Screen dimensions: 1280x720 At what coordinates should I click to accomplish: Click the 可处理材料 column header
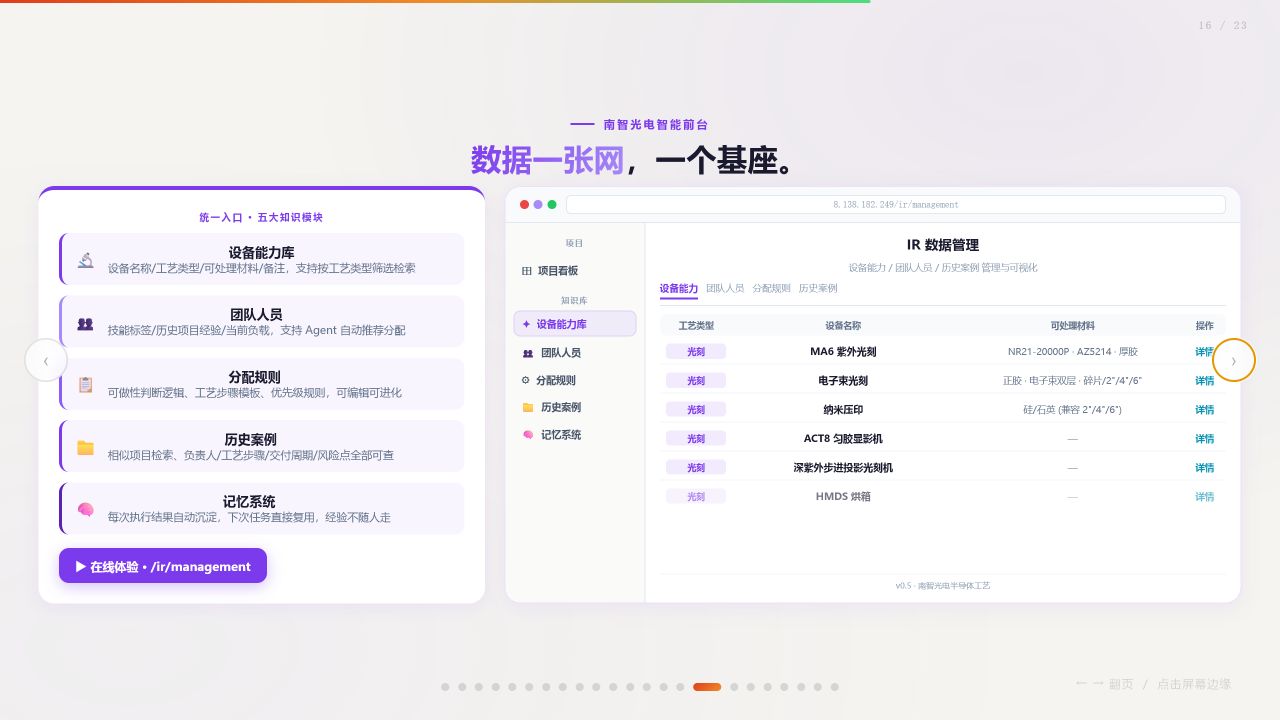1073,326
